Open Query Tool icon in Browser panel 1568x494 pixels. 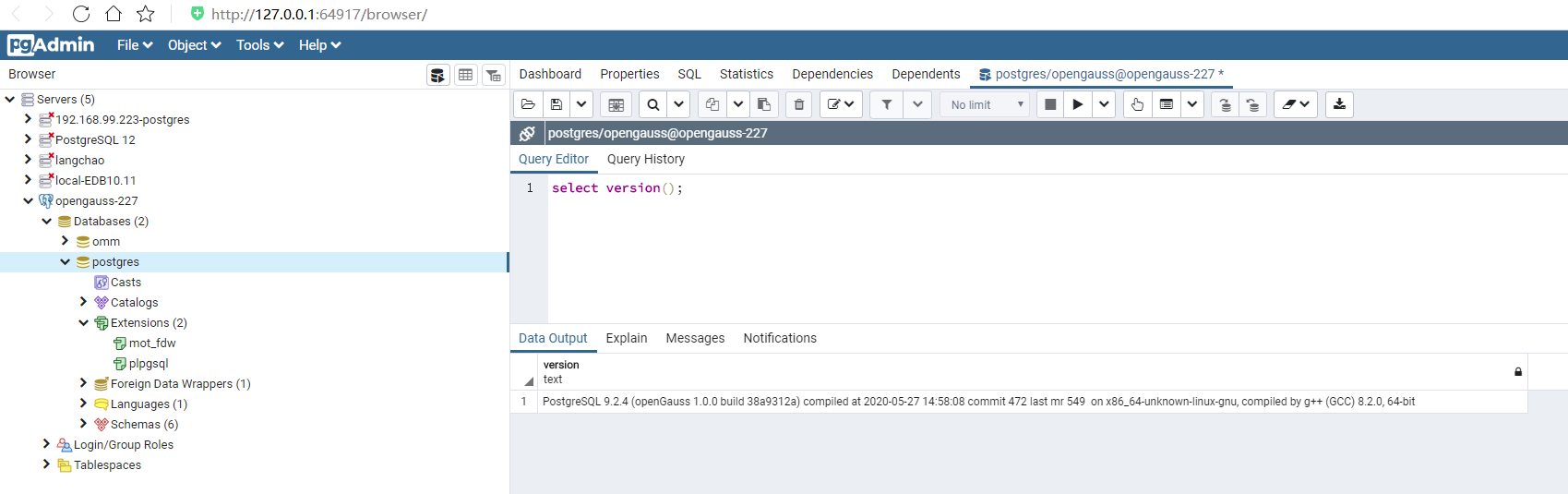click(437, 75)
